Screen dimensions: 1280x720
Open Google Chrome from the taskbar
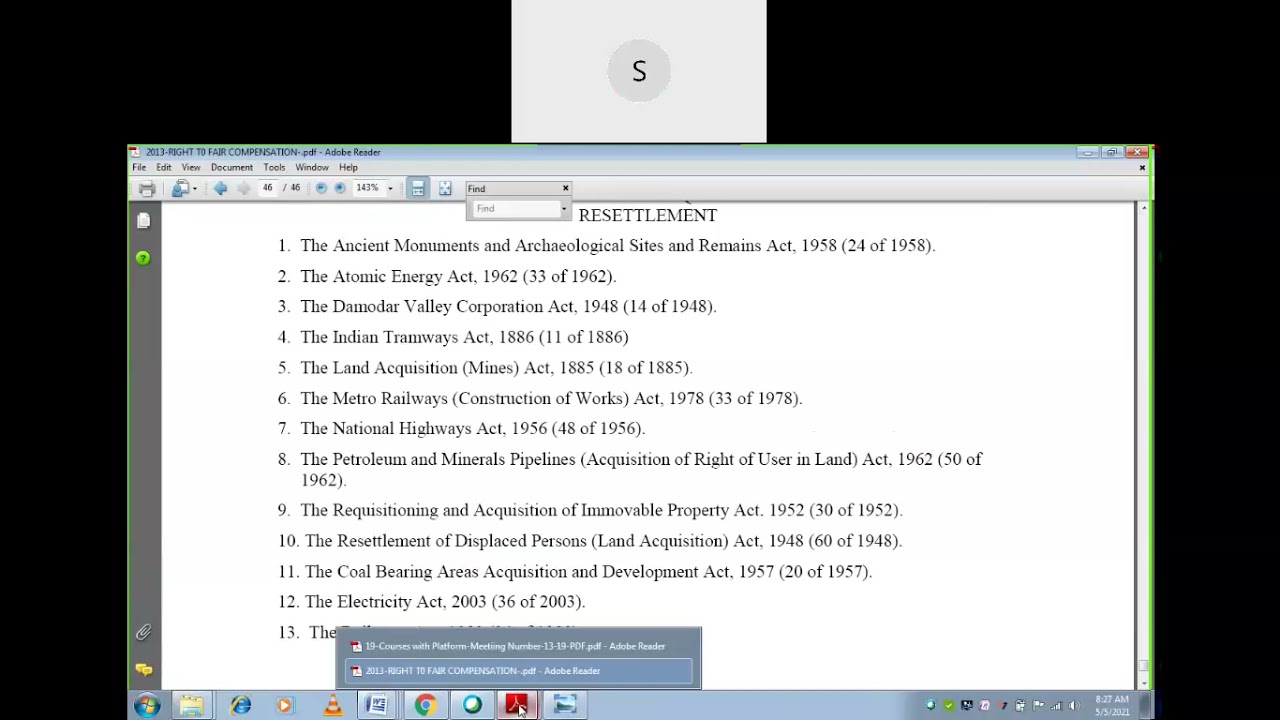pyautogui.click(x=425, y=706)
